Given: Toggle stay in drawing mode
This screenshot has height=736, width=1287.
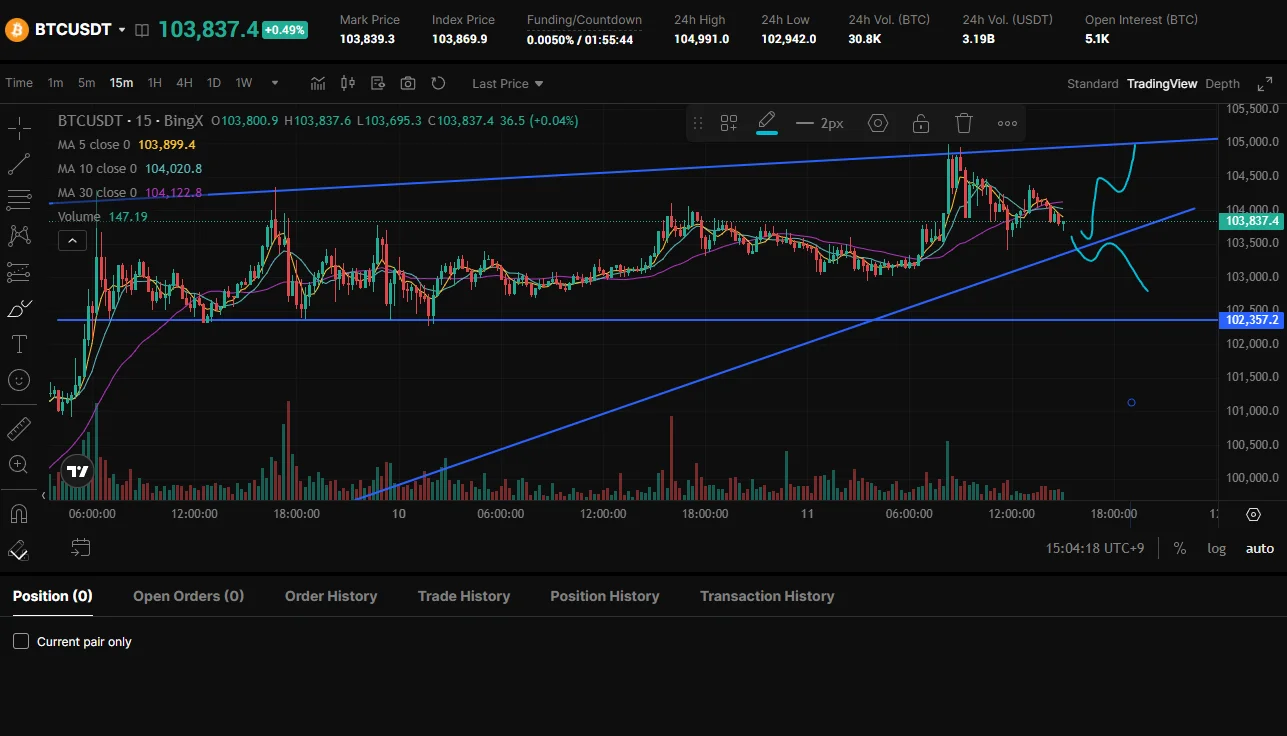Looking at the screenshot, I should click(19, 550).
